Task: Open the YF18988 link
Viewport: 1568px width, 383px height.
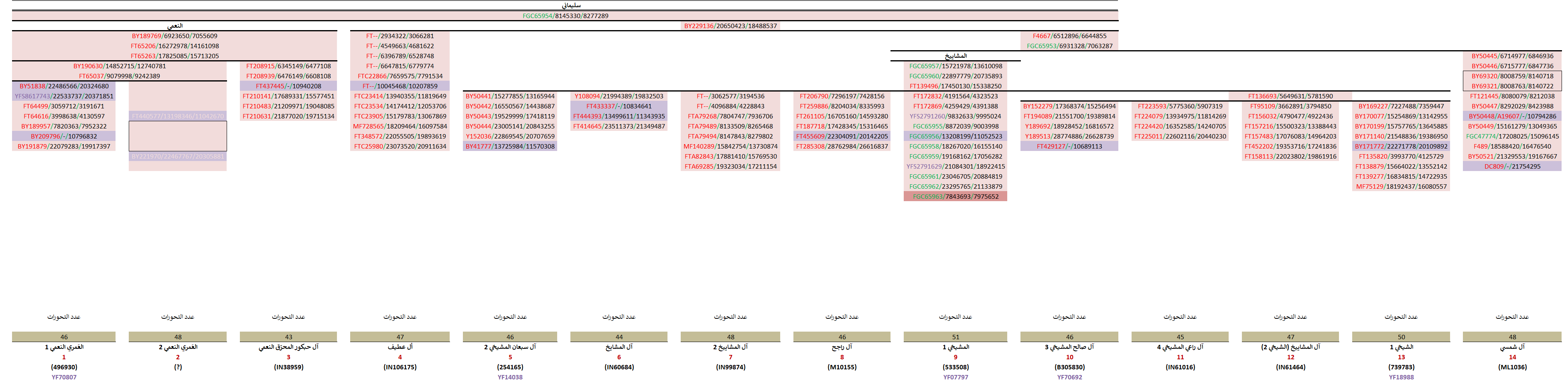Action: [x=1401, y=377]
